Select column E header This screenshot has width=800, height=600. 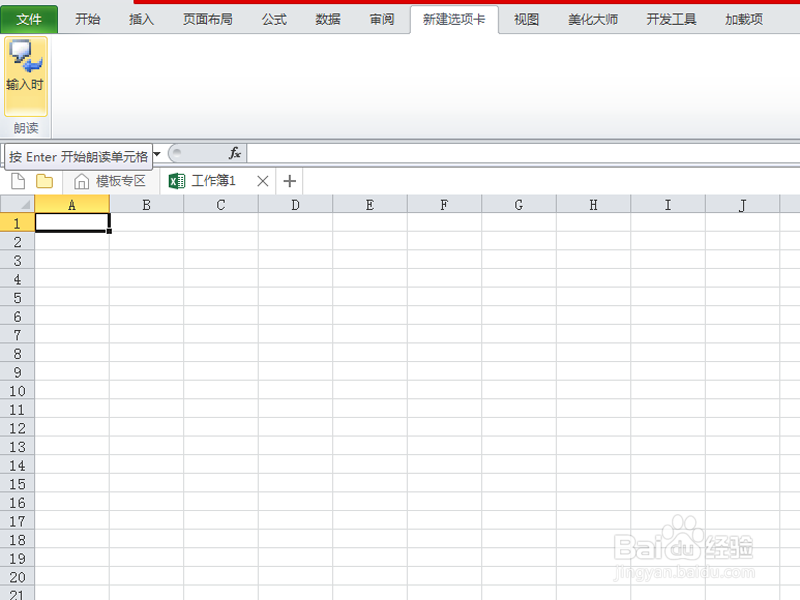point(370,205)
